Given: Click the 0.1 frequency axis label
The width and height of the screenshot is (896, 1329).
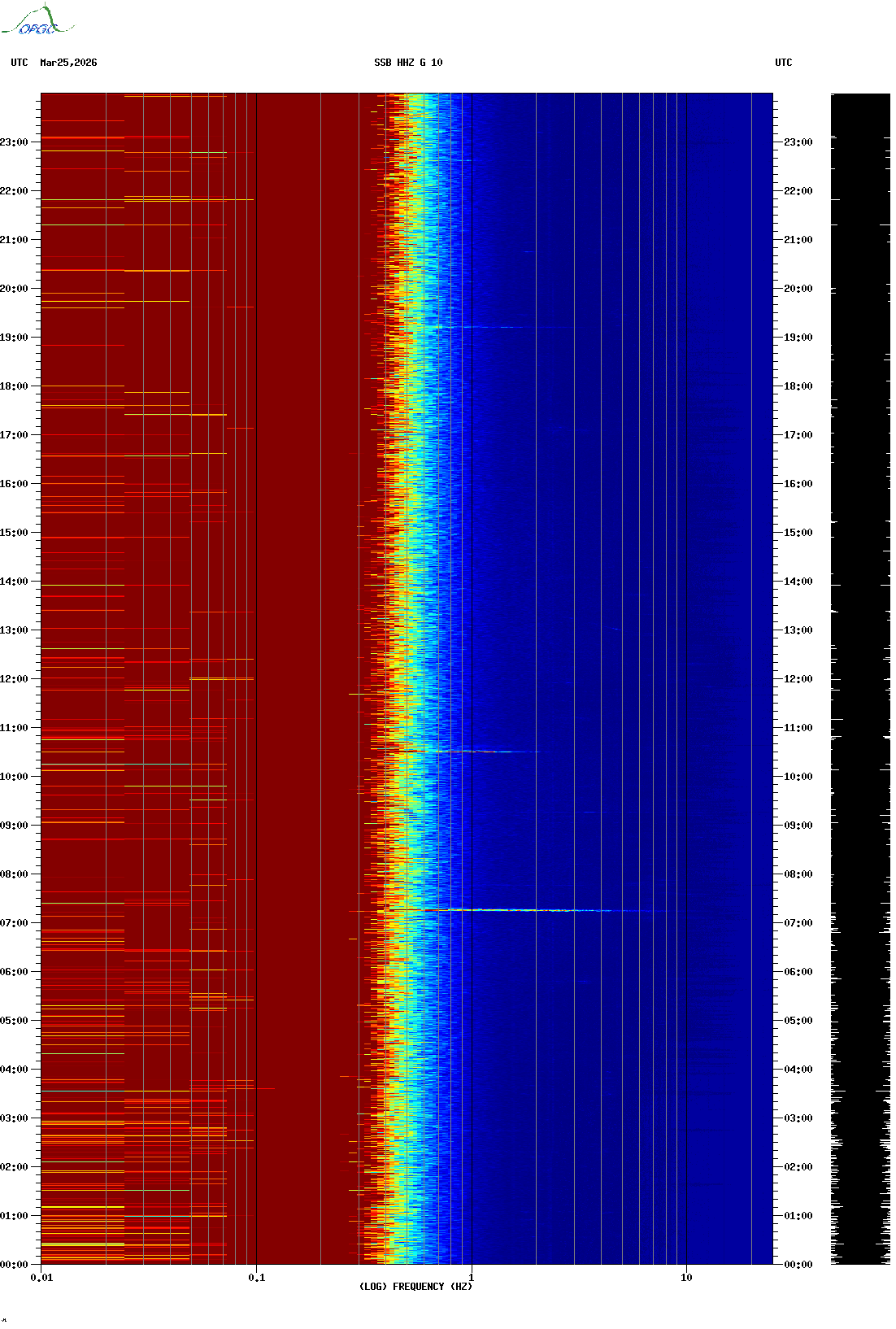Looking at the screenshot, I should click(x=256, y=1278).
